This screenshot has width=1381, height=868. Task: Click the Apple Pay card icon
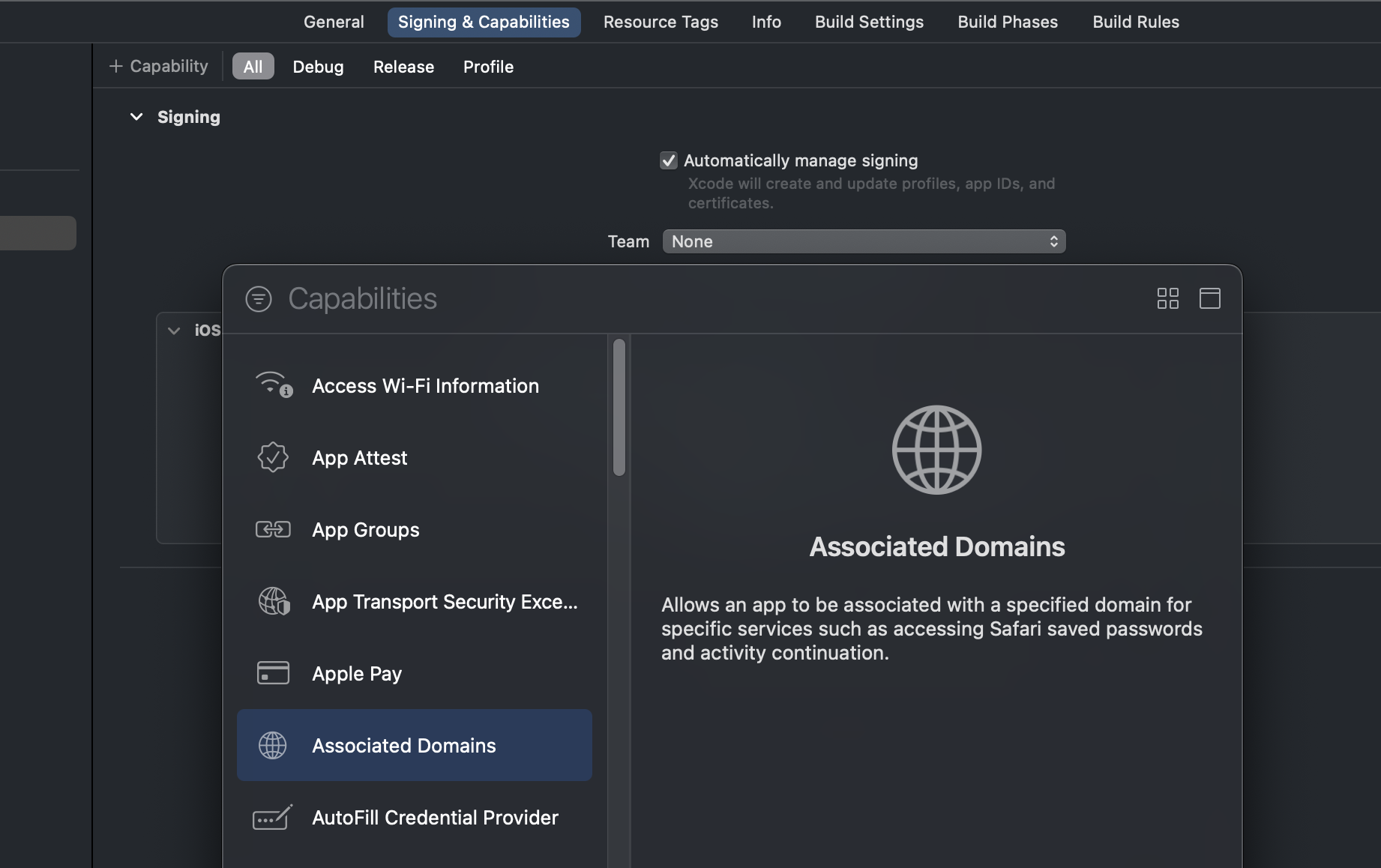273,673
